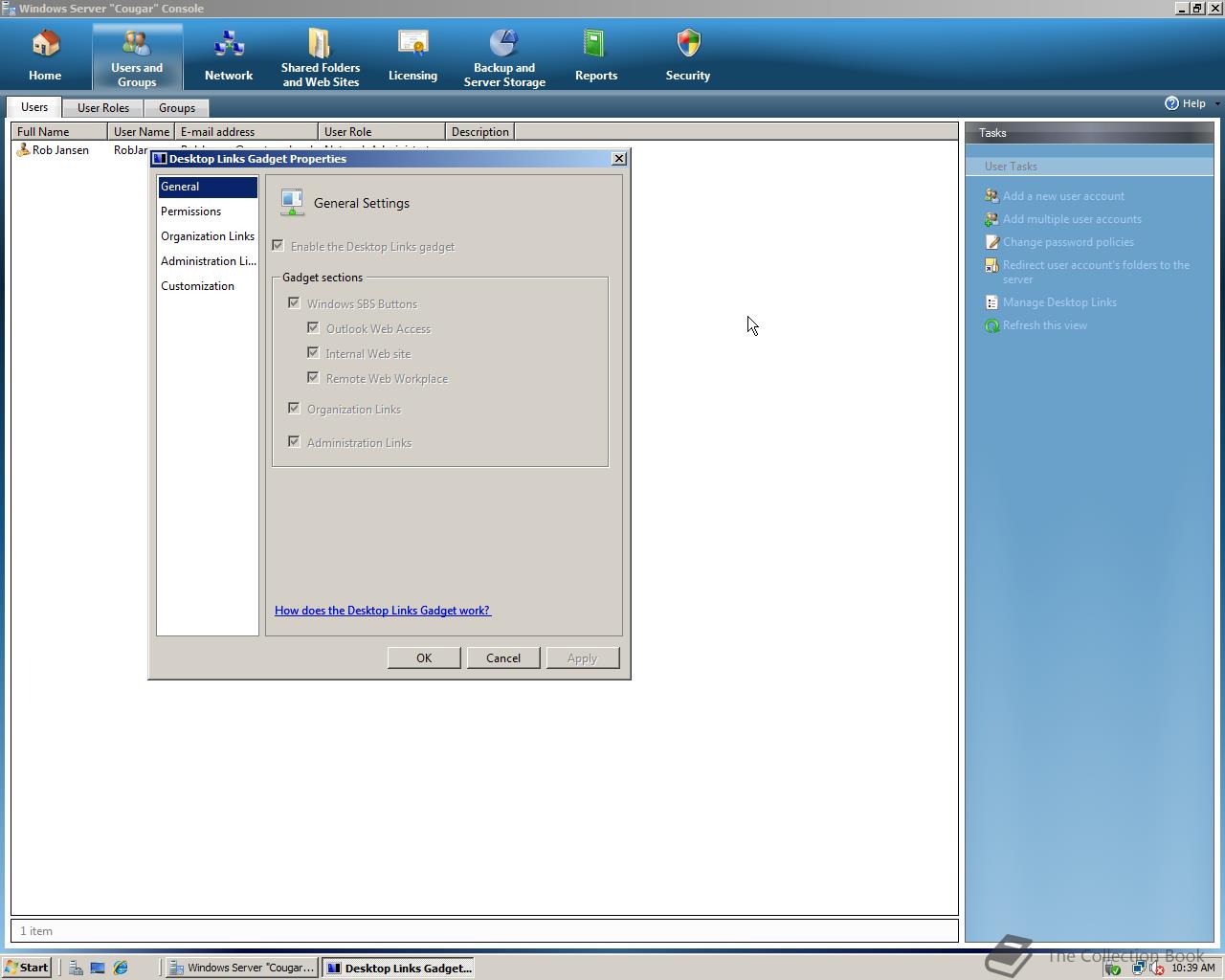
Task: Click Refresh this view task
Action: pyautogui.click(x=1045, y=325)
